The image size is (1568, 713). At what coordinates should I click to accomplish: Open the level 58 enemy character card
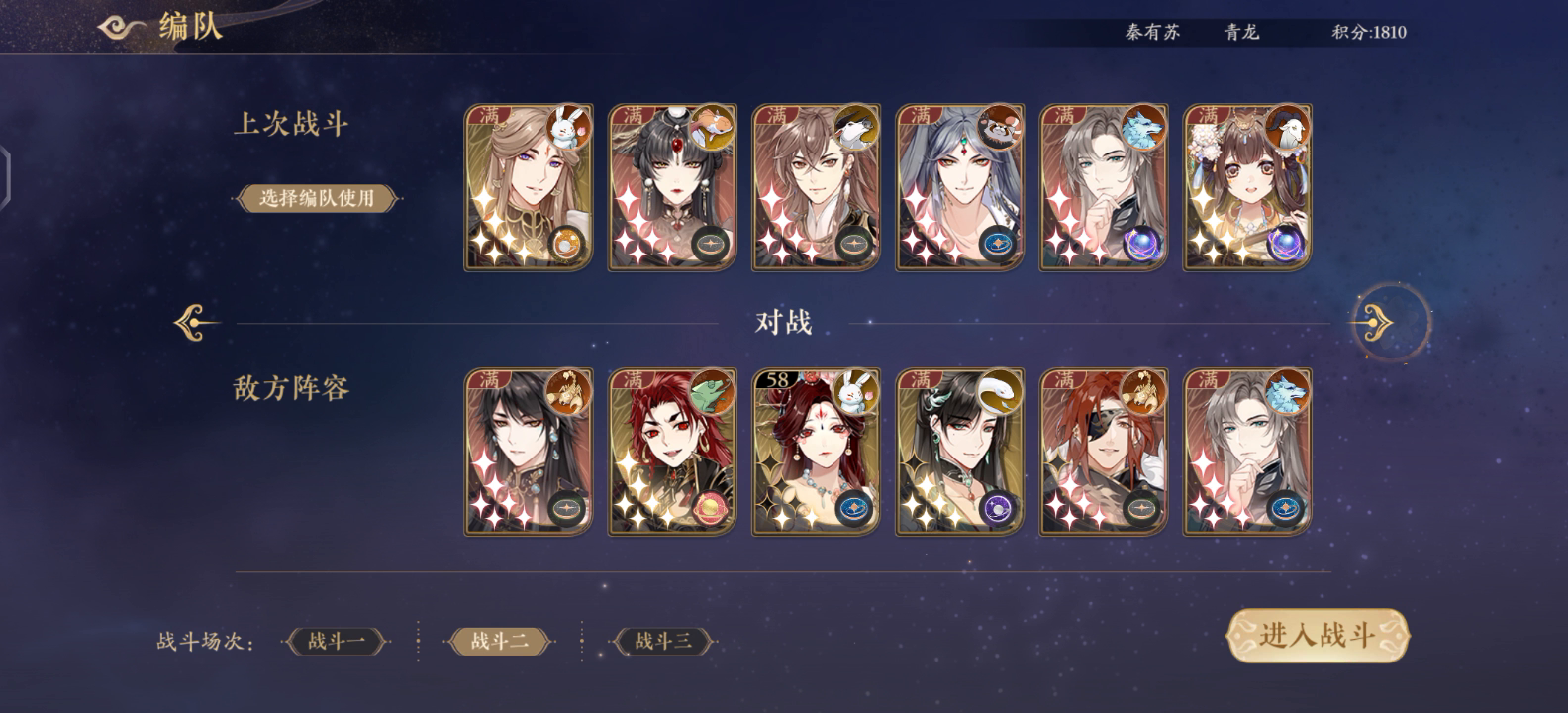(x=816, y=452)
